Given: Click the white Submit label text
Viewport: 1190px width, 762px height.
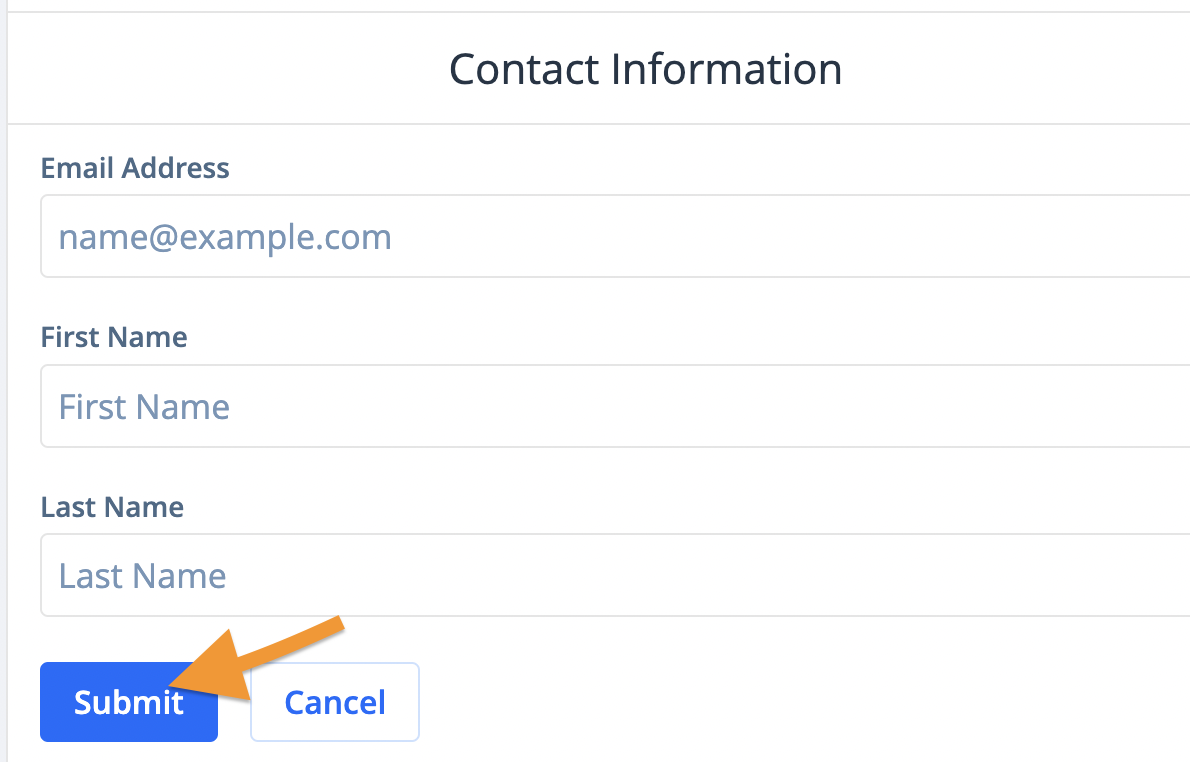Looking at the screenshot, I should tap(128, 702).
